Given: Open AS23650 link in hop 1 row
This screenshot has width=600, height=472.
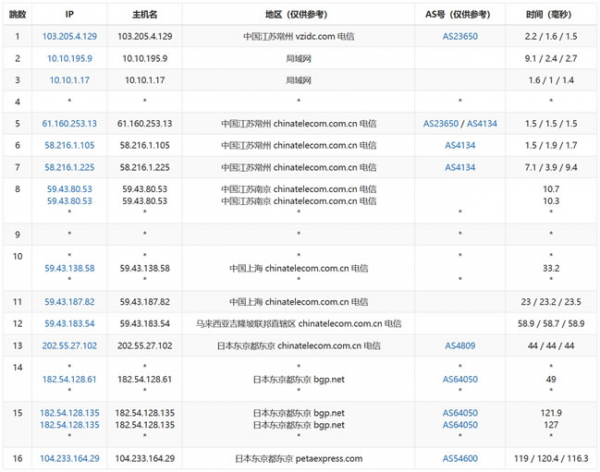Looking at the screenshot, I should coord(460,36).
